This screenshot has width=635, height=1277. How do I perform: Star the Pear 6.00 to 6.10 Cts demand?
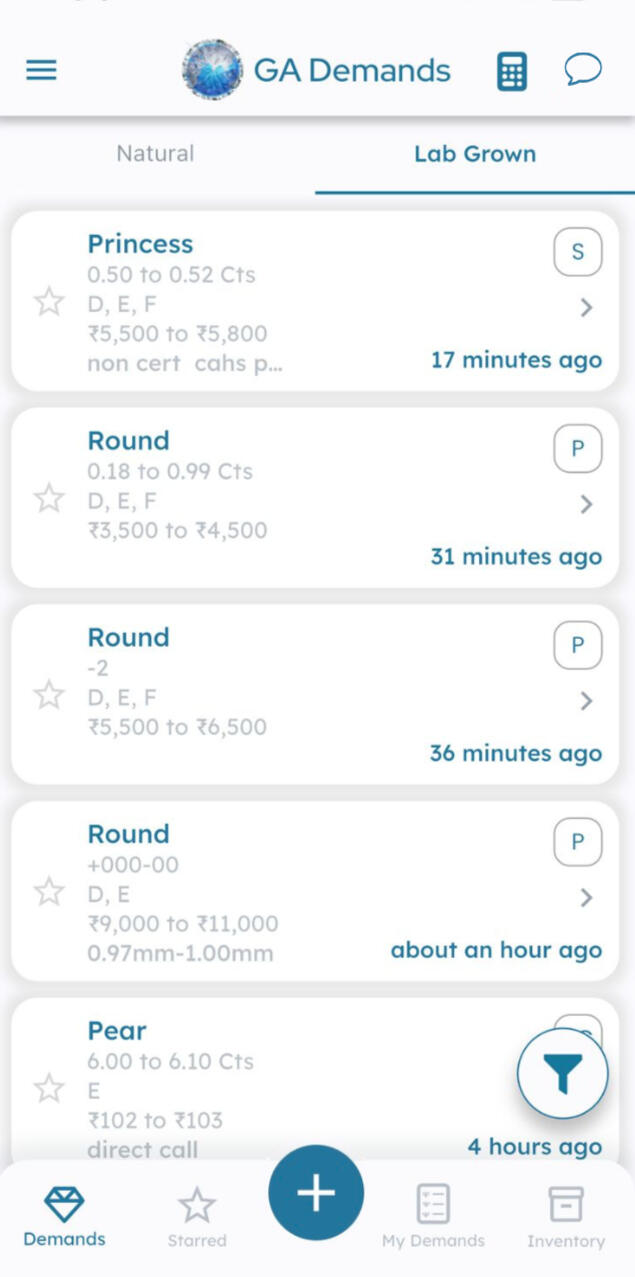(x=49, y=1088)
